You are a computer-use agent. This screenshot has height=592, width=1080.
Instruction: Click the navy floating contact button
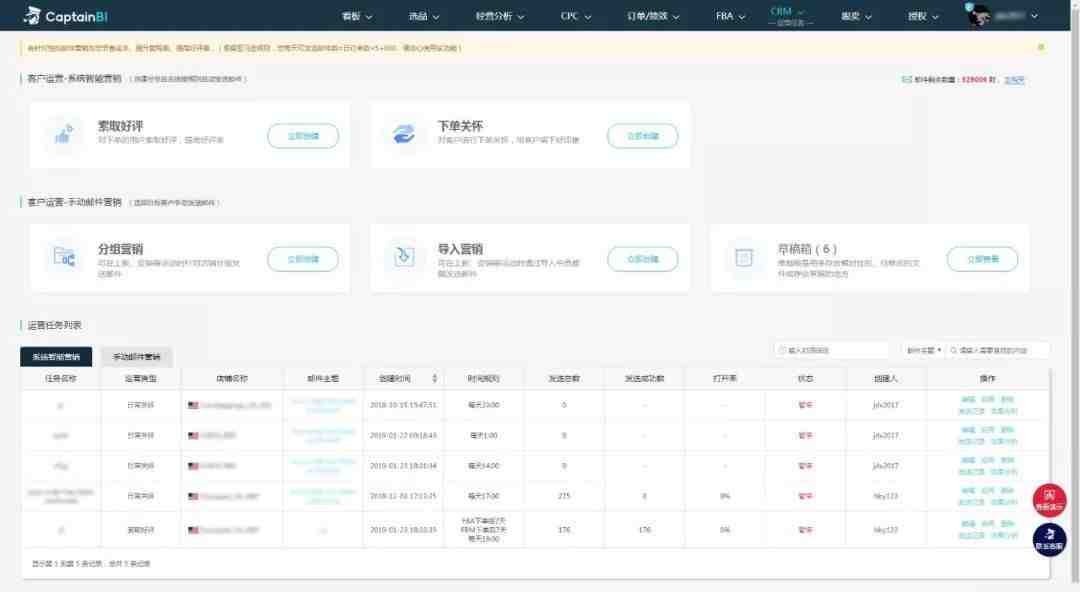coord(1049,540)
